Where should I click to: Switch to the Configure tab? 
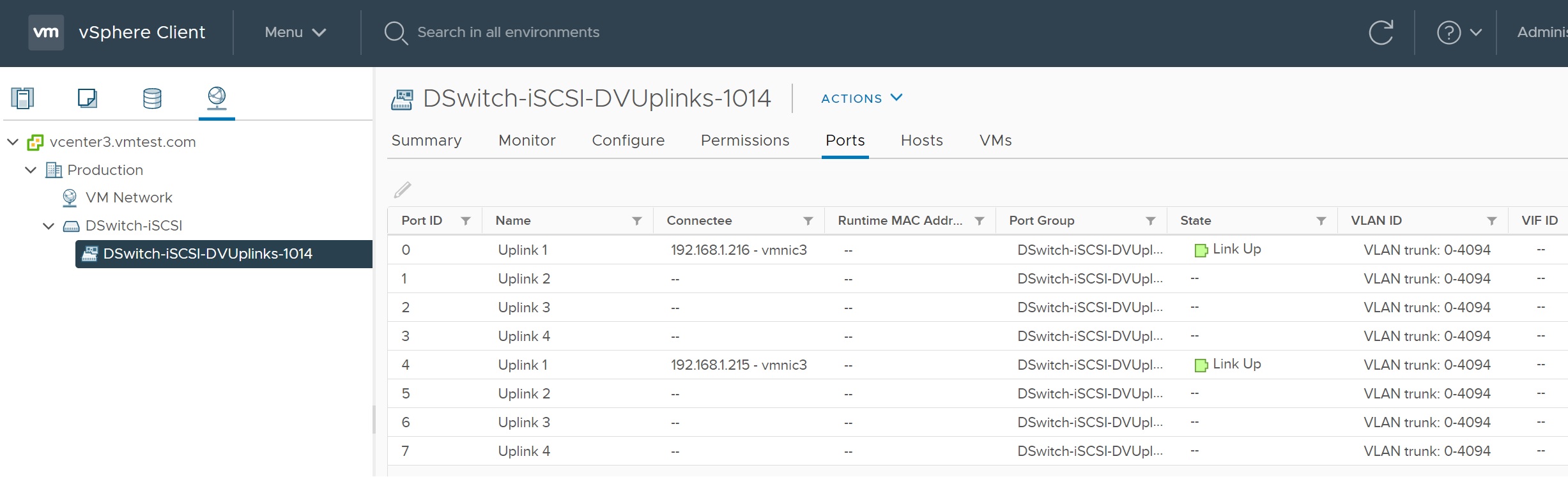(627, 140)
